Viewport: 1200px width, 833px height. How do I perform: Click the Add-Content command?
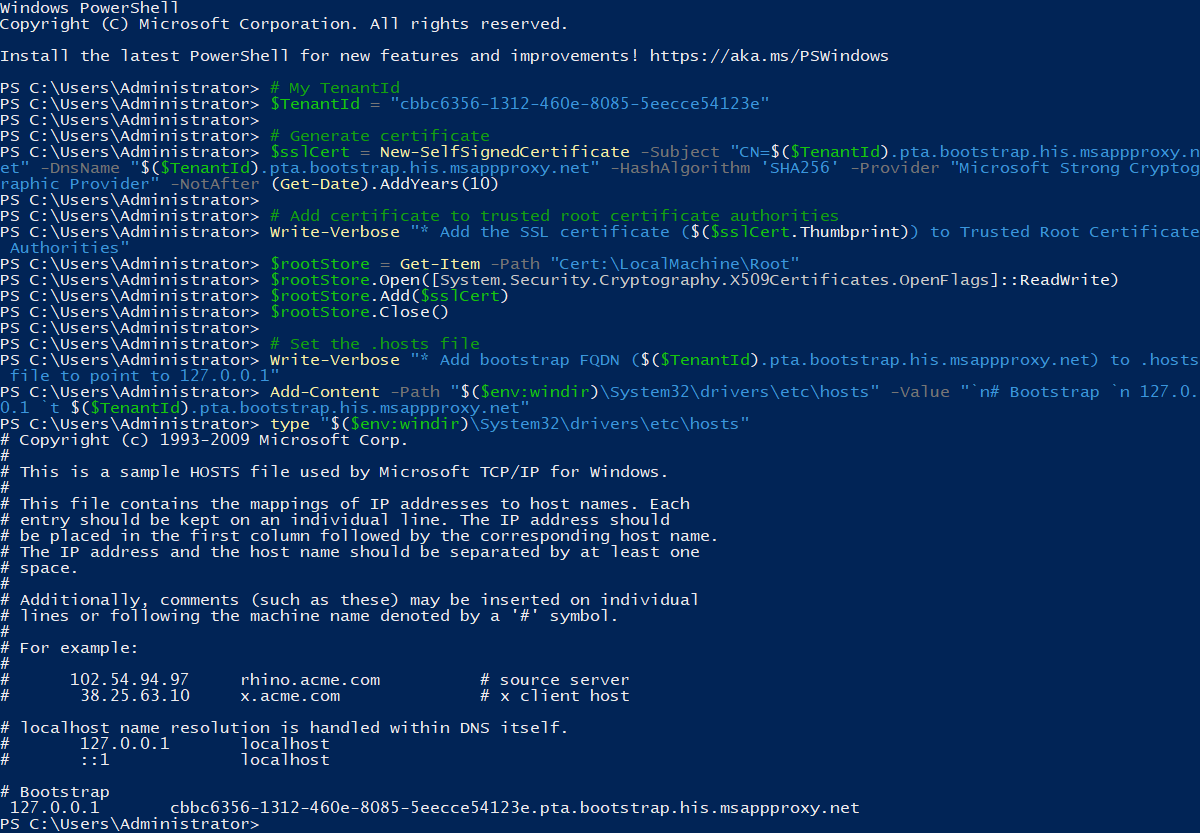(x=324, y=392)
